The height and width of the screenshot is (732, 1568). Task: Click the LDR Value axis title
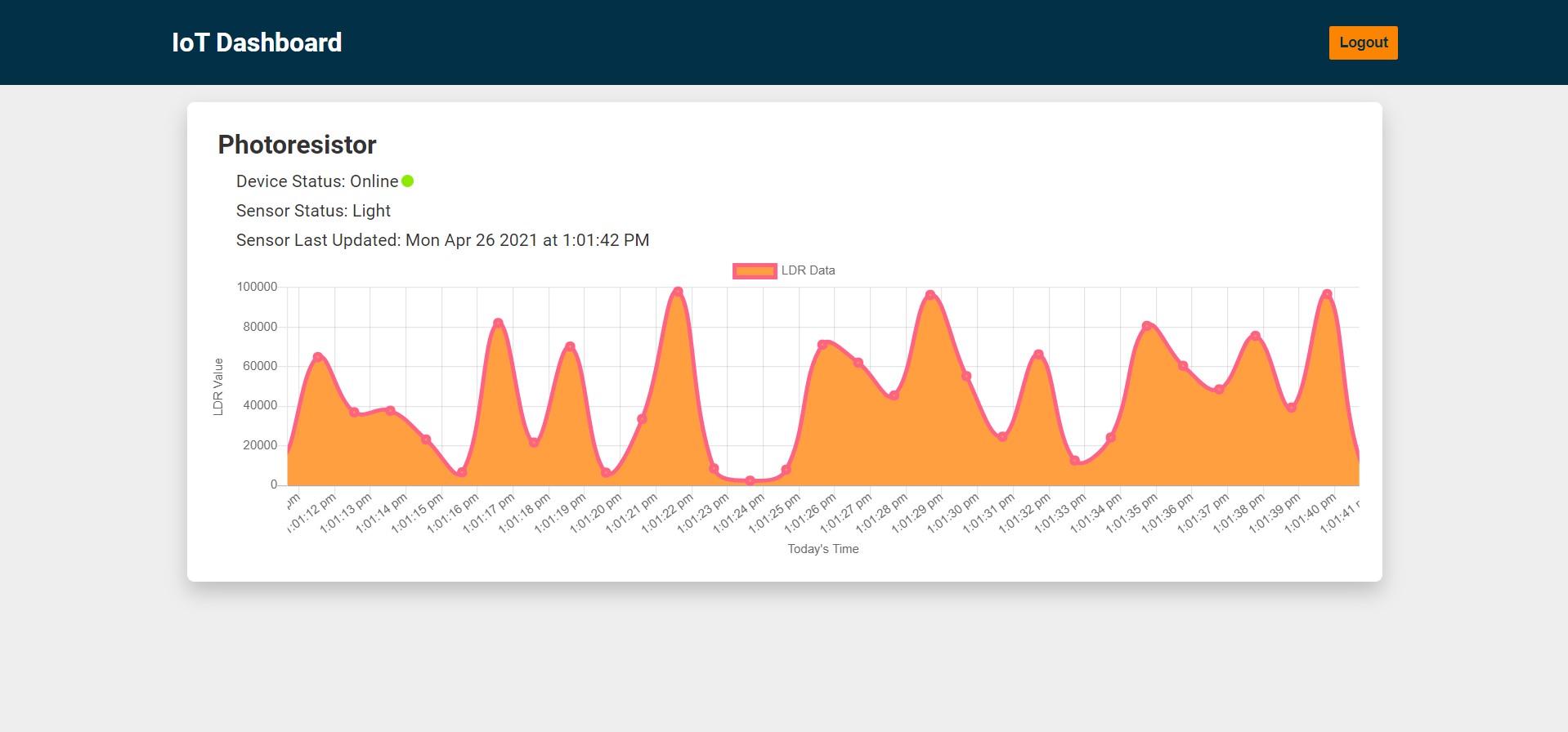pyautogui.click(x=218, y=386)
